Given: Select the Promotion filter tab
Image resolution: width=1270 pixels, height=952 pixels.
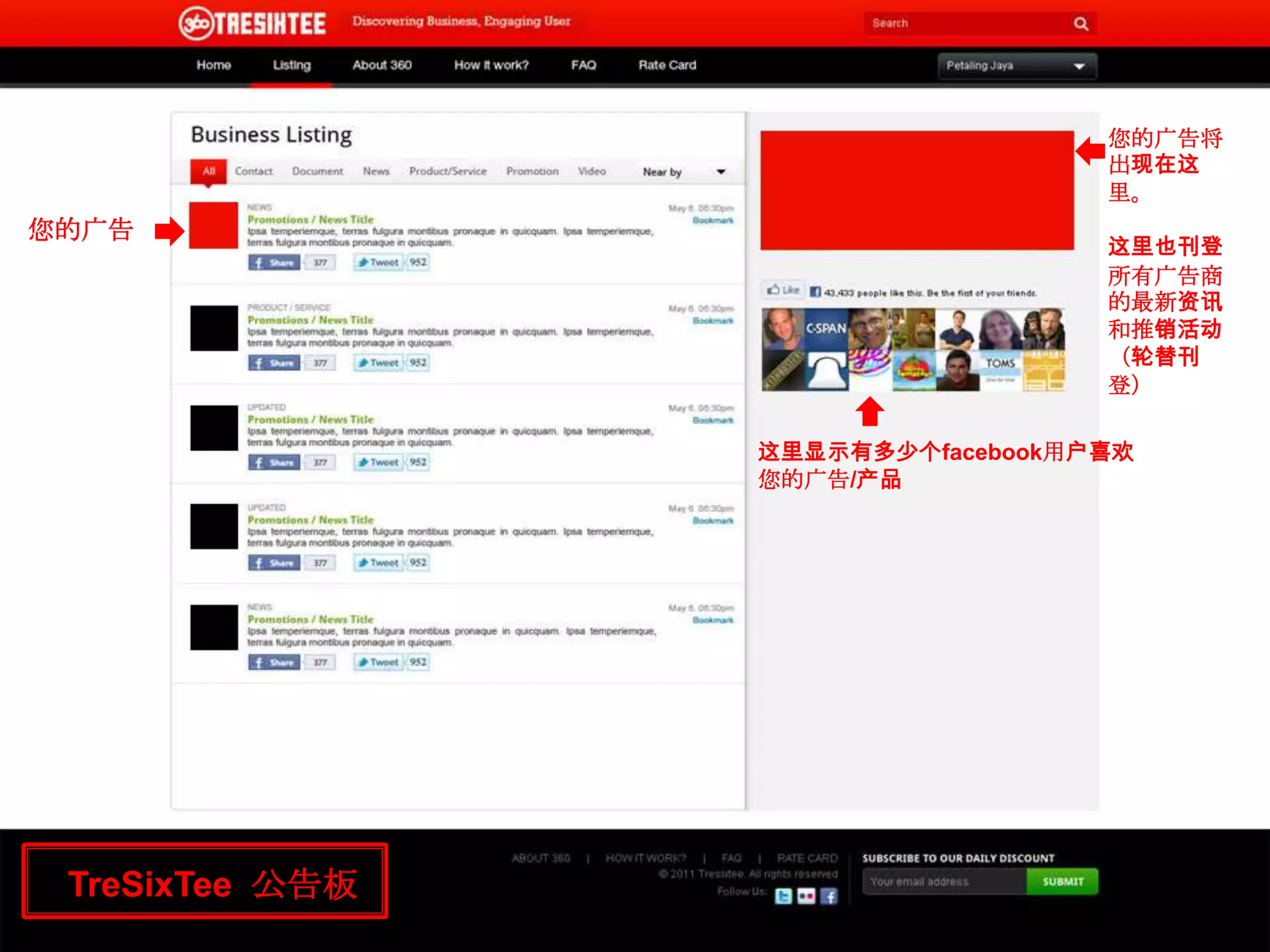Looking at the screenshot, I should click(x=533, y=172).
